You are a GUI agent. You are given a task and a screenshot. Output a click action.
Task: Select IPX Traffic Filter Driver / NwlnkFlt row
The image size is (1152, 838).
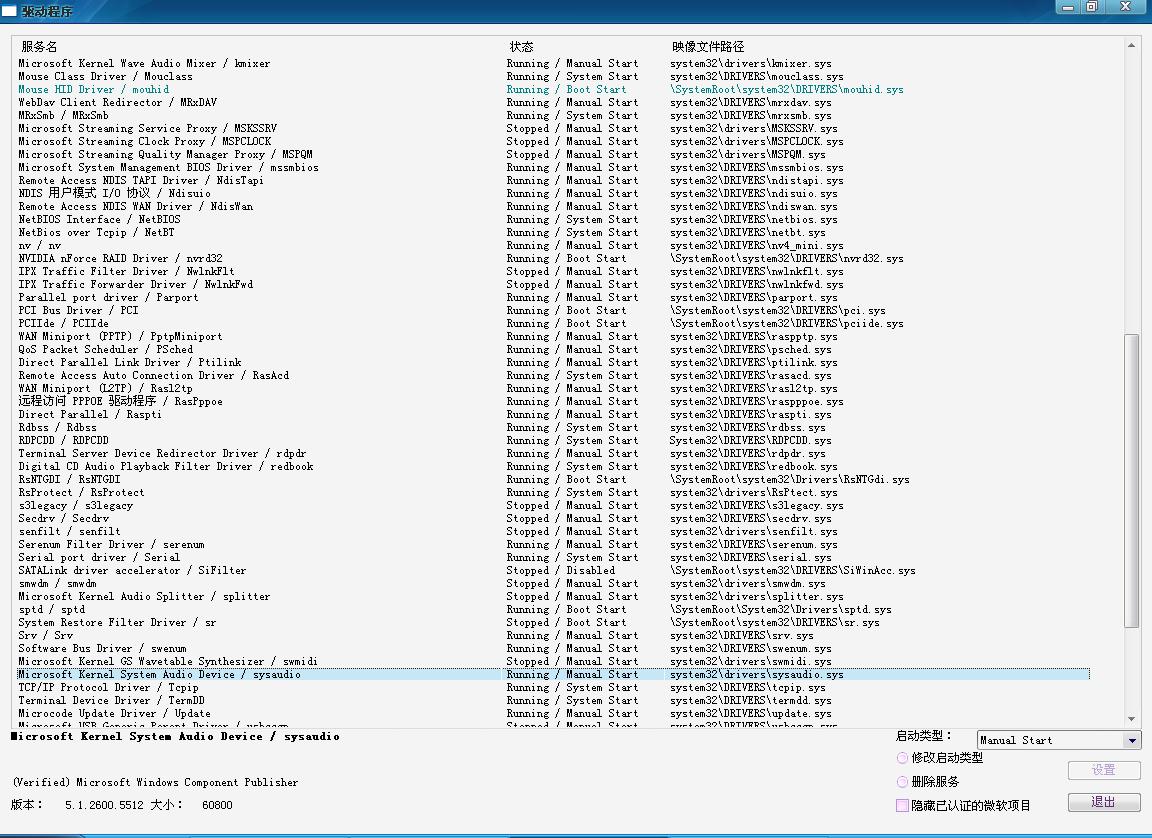(x=553, y=271)
